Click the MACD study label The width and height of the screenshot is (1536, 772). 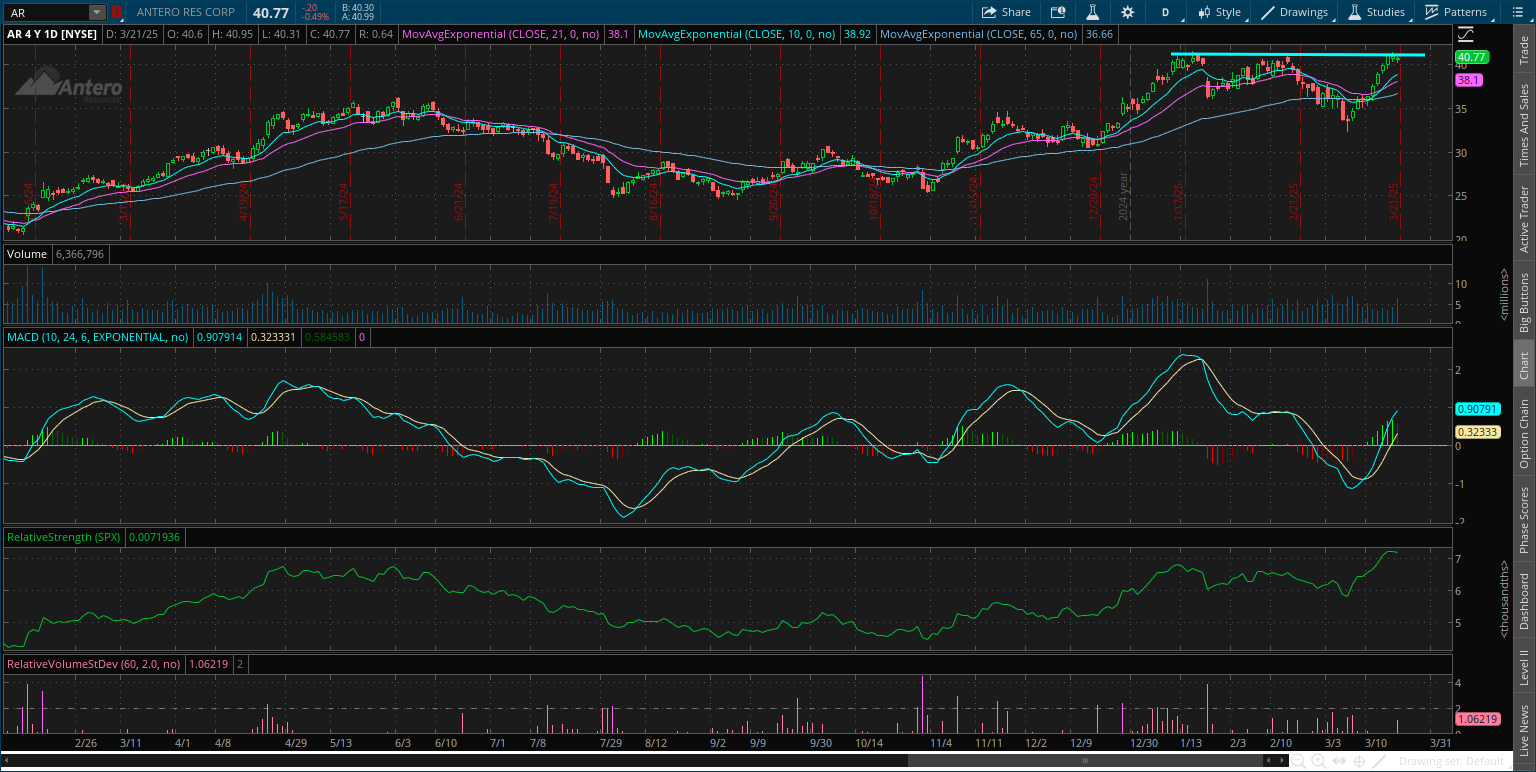click(97, 337)
